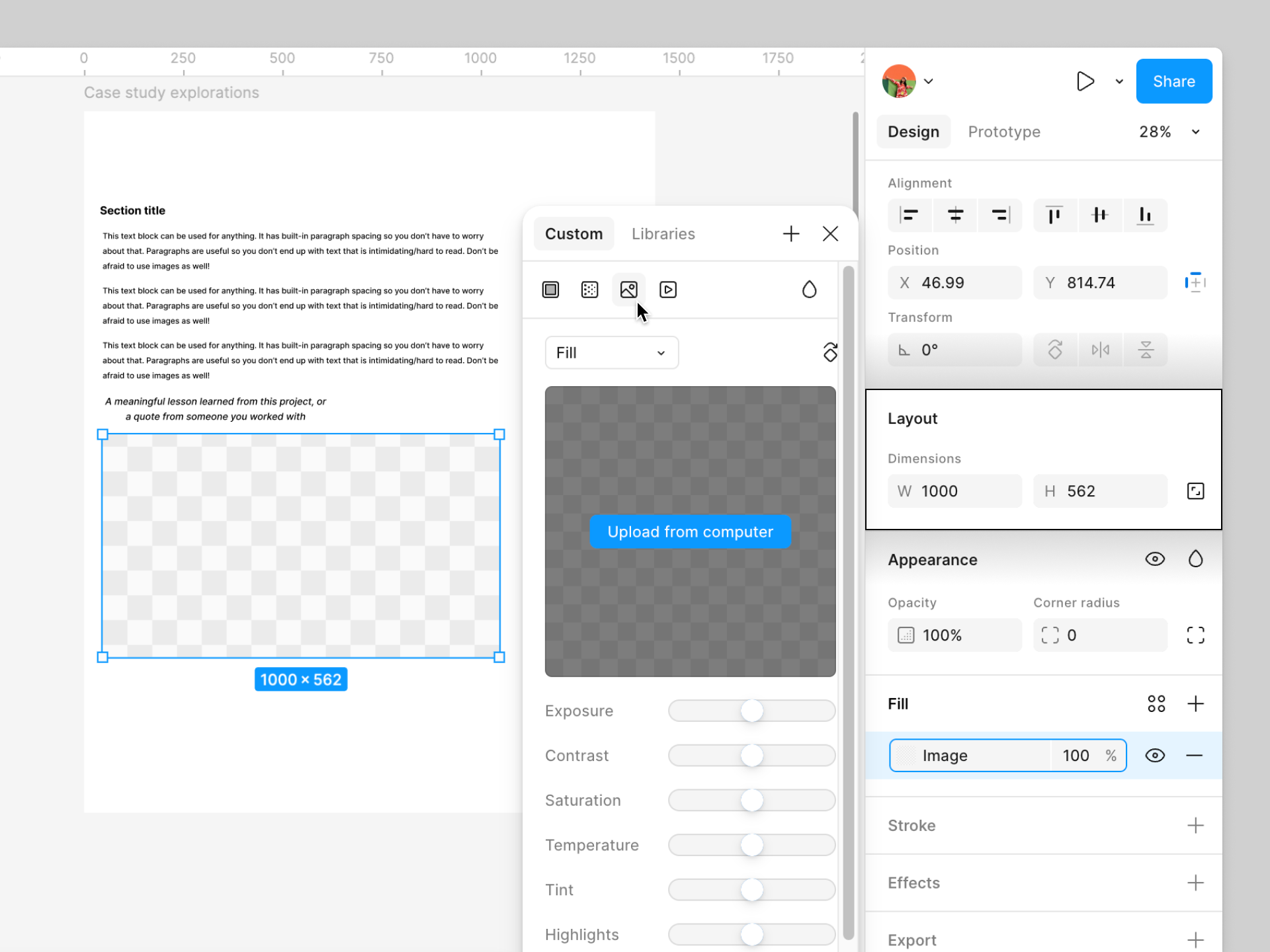Select the video fill type icon

coord(668,290)
